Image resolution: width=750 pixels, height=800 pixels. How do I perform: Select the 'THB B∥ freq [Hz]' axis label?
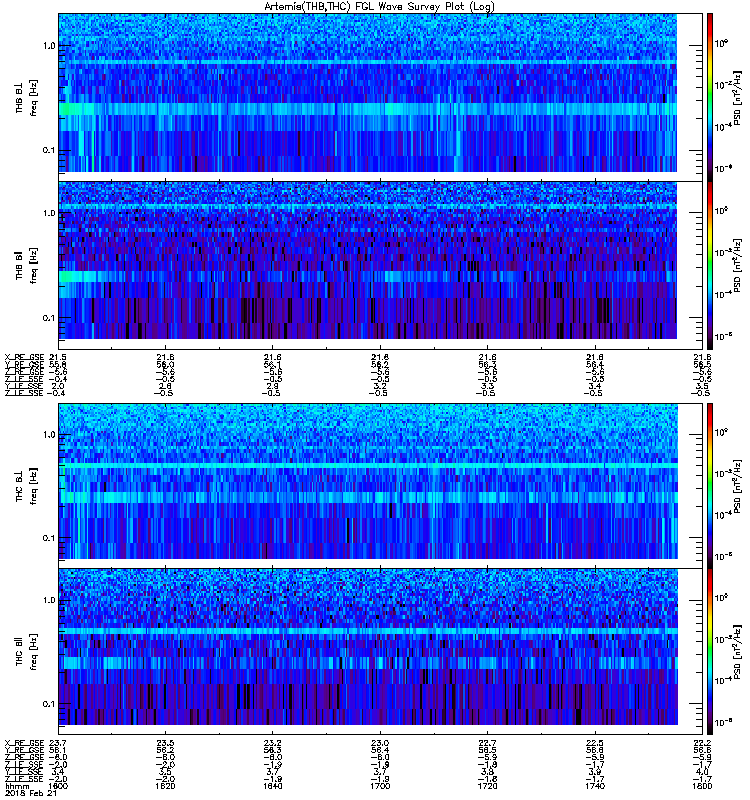pos(26,265)
